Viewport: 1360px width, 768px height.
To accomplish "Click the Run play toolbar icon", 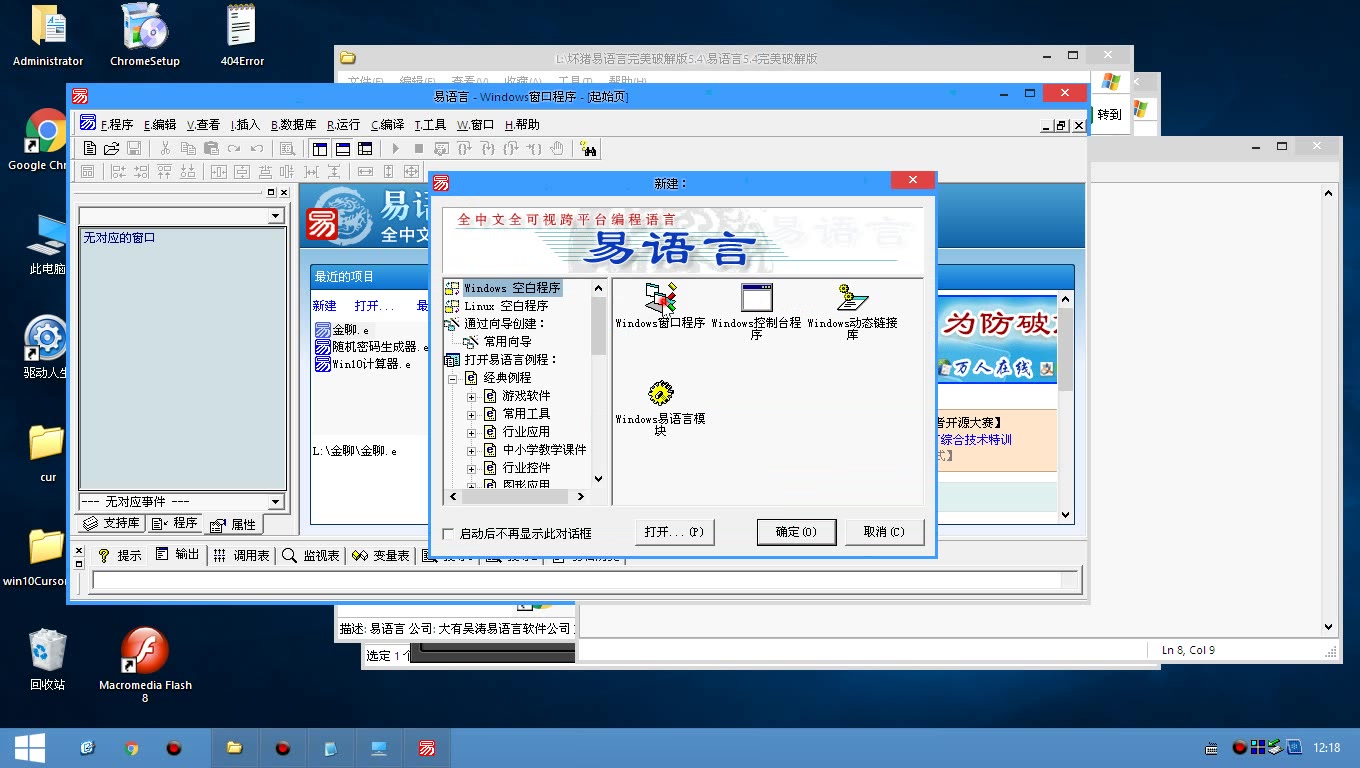I will (x=396, y=149).
